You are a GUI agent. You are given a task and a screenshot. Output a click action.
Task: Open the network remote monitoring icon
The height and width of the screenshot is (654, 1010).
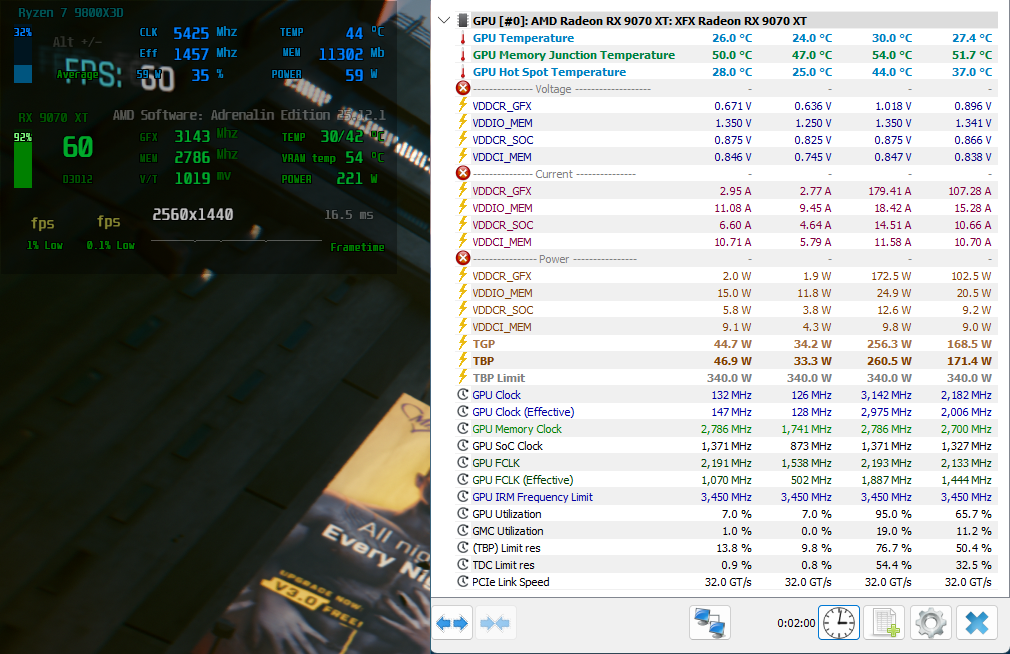coord(710,623)
